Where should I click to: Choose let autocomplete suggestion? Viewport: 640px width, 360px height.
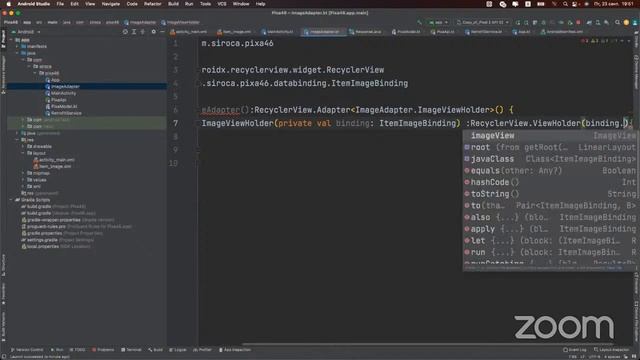[549, 241]
